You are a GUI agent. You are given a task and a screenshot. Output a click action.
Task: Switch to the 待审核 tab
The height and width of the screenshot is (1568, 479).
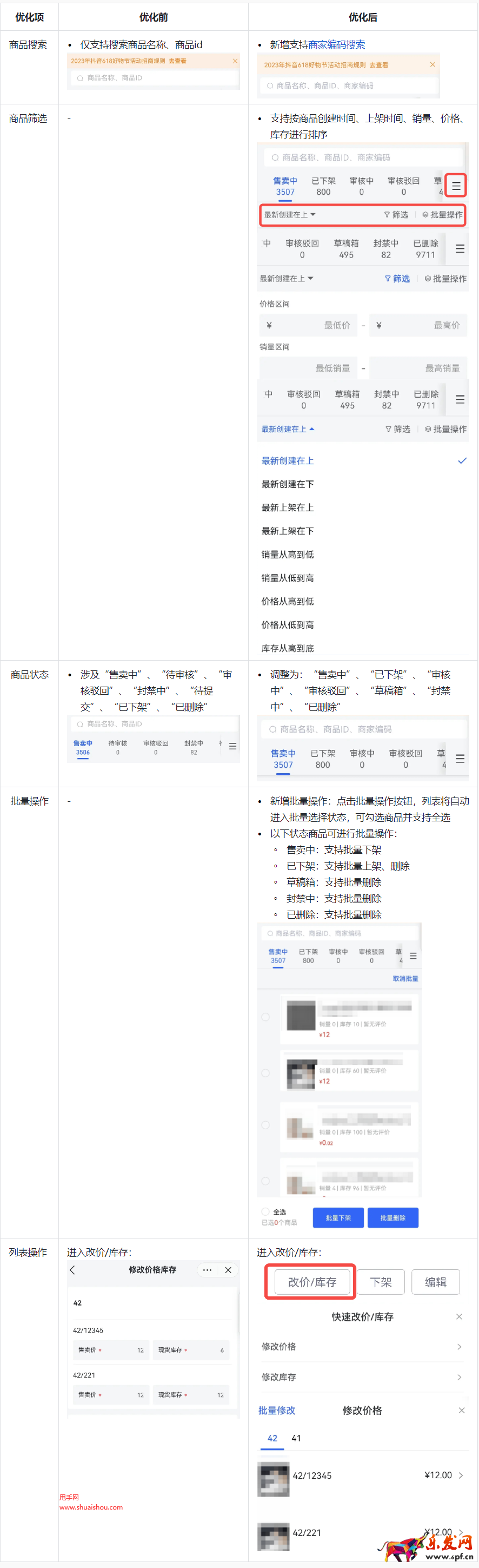(x=117, y=748)
